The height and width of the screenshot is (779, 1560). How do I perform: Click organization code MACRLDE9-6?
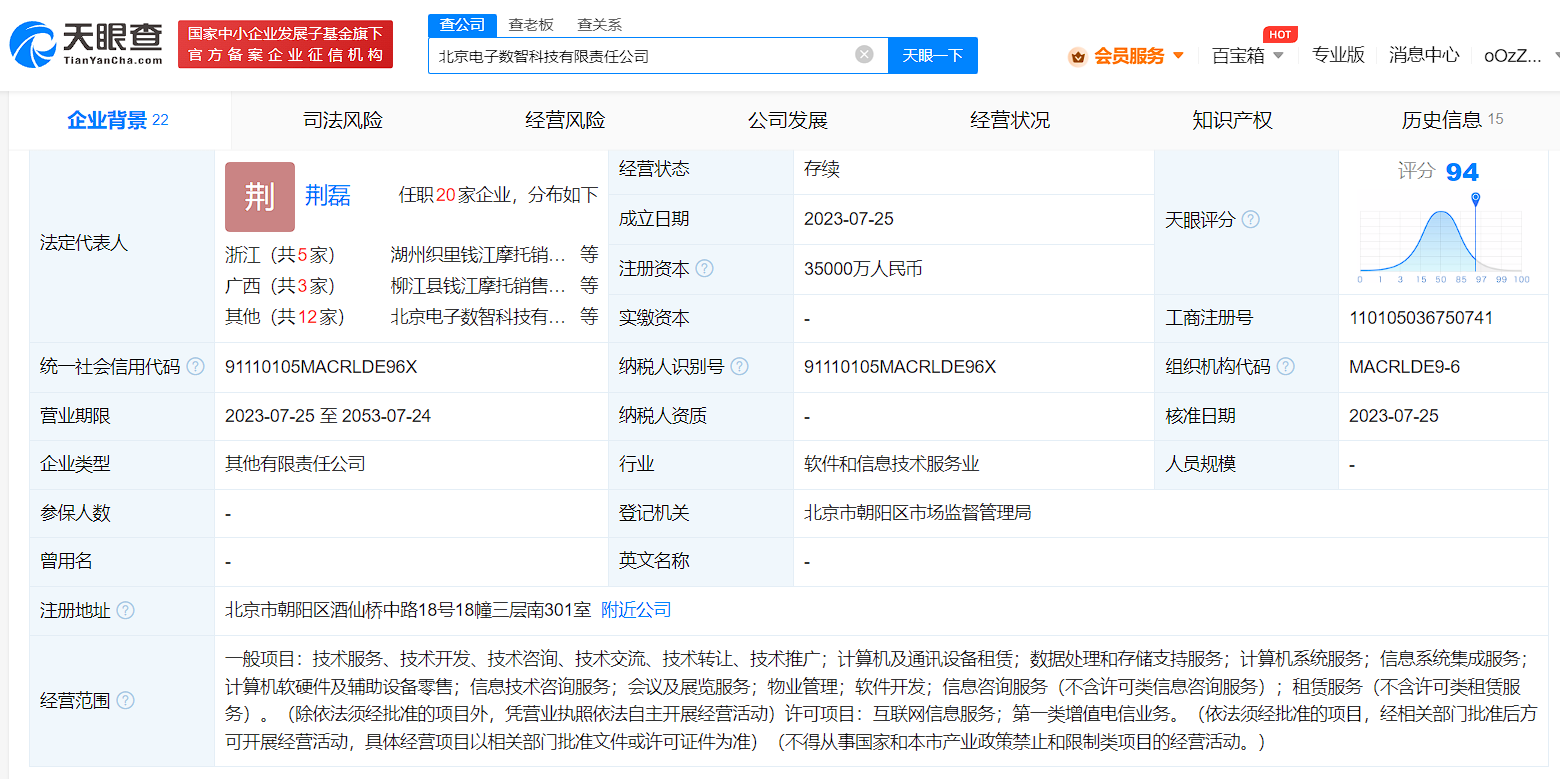(x=1404, y=367)
